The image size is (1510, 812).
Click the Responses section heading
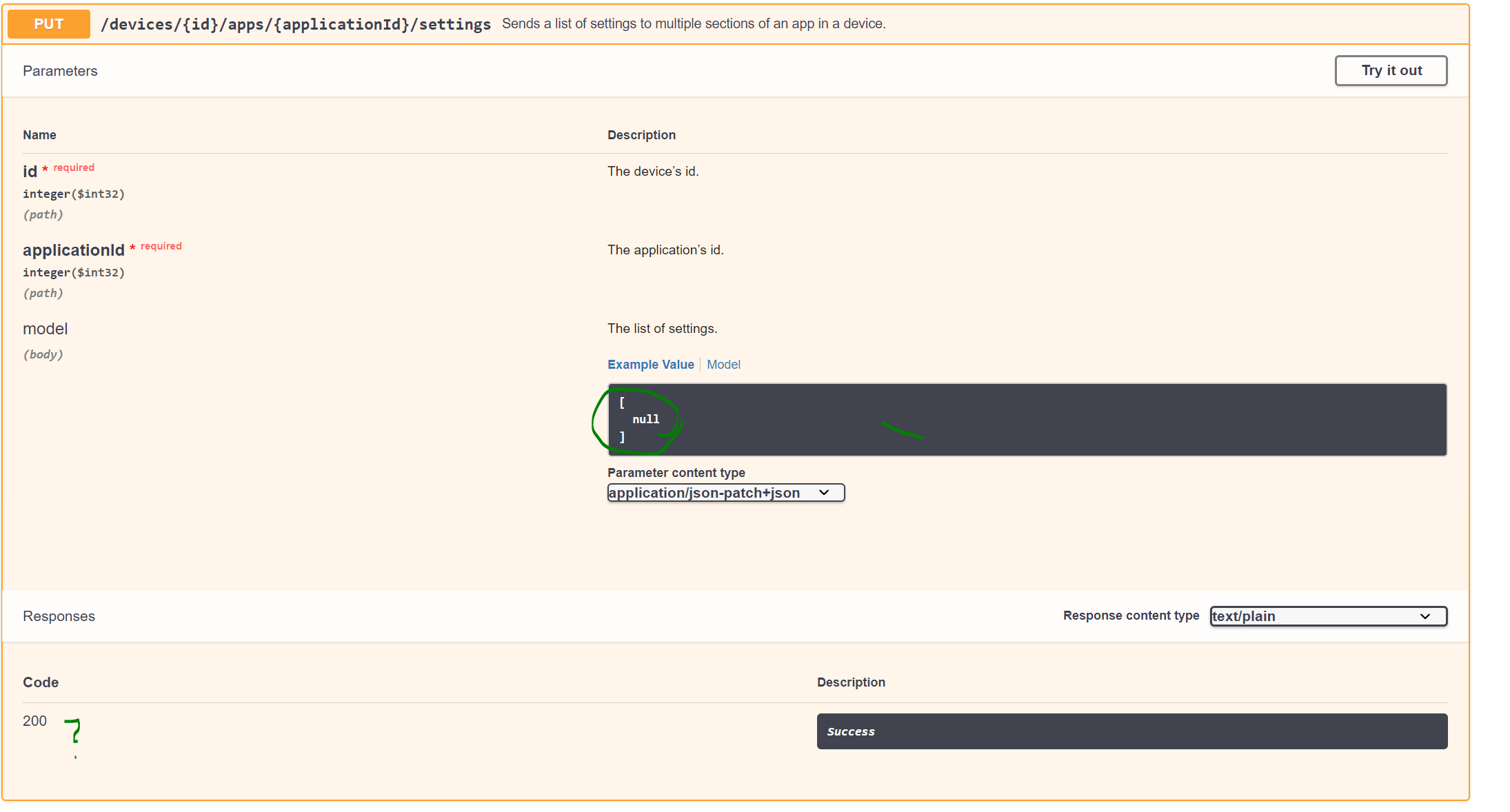pyautogui.click(x=59, y=616)
